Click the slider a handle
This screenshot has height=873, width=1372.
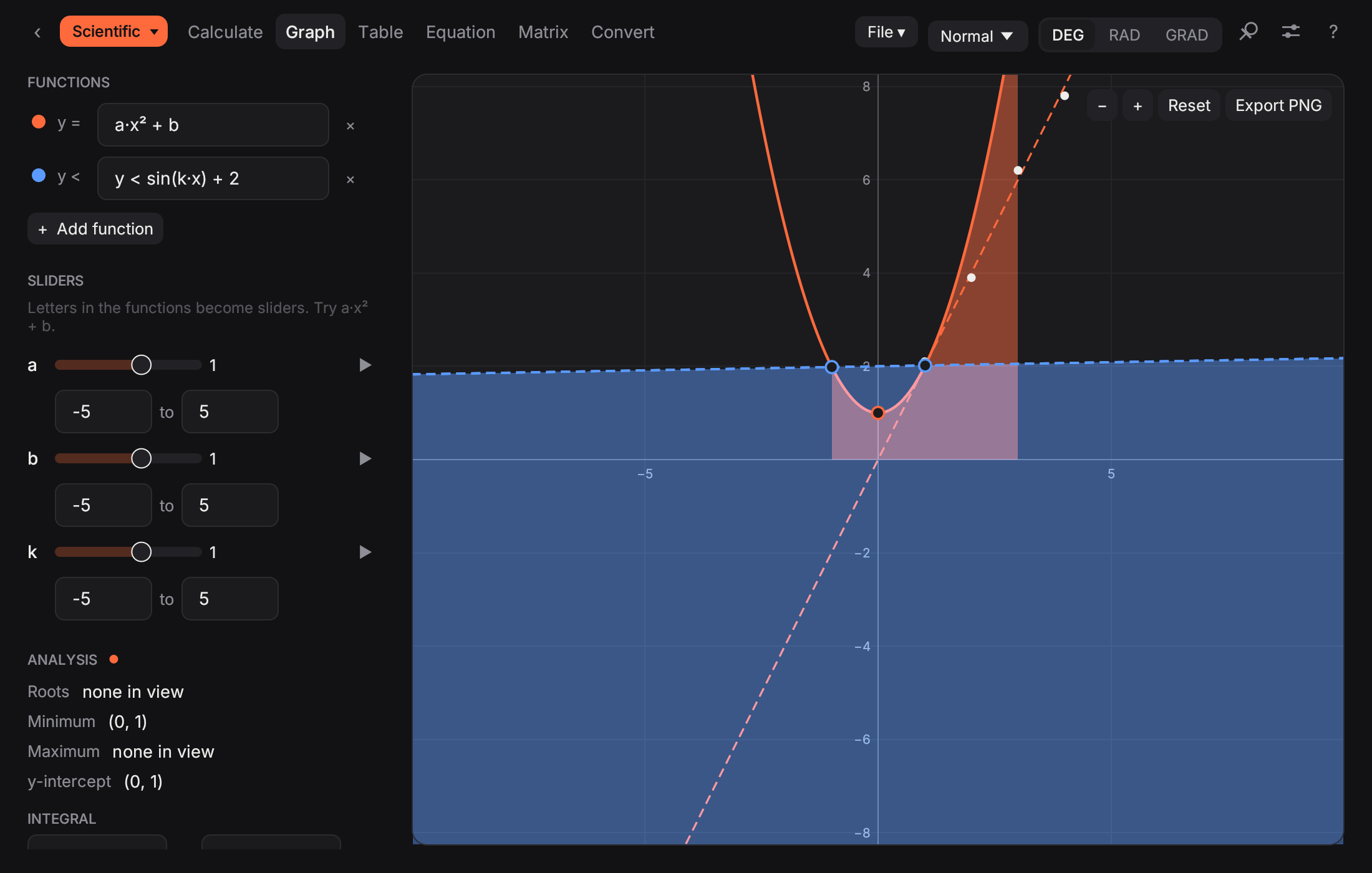(142, 365)
